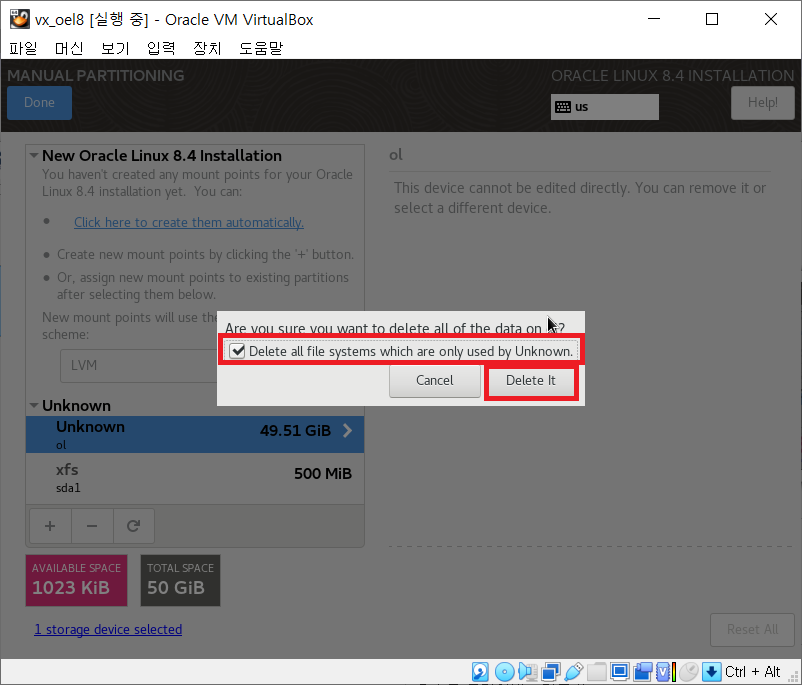
Task: Click the shared folders status icon
Action: (x=596, y=671)
